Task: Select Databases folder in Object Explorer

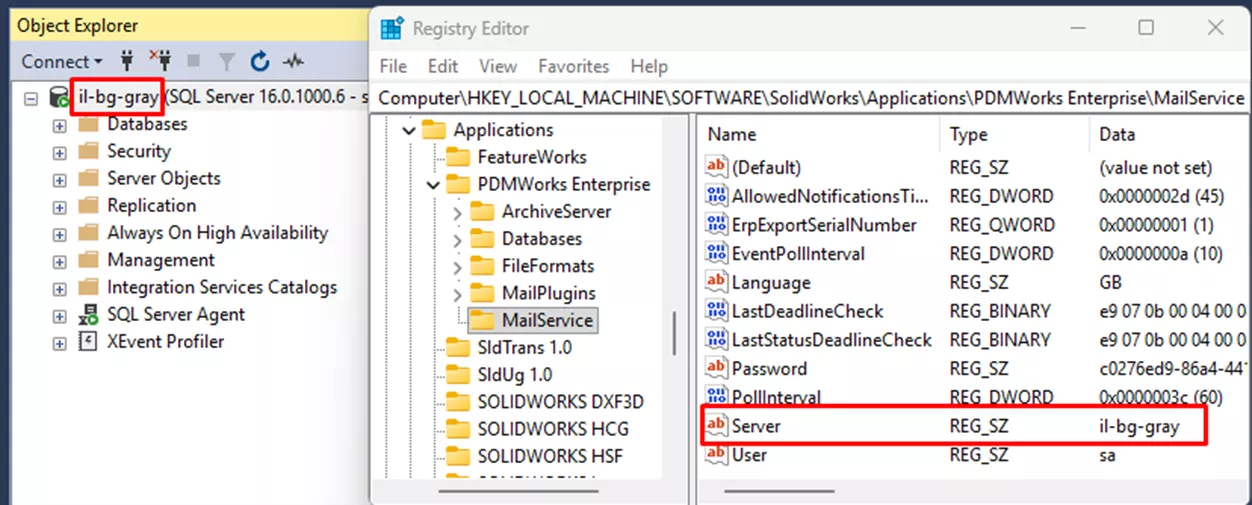Action: (147, 124)
